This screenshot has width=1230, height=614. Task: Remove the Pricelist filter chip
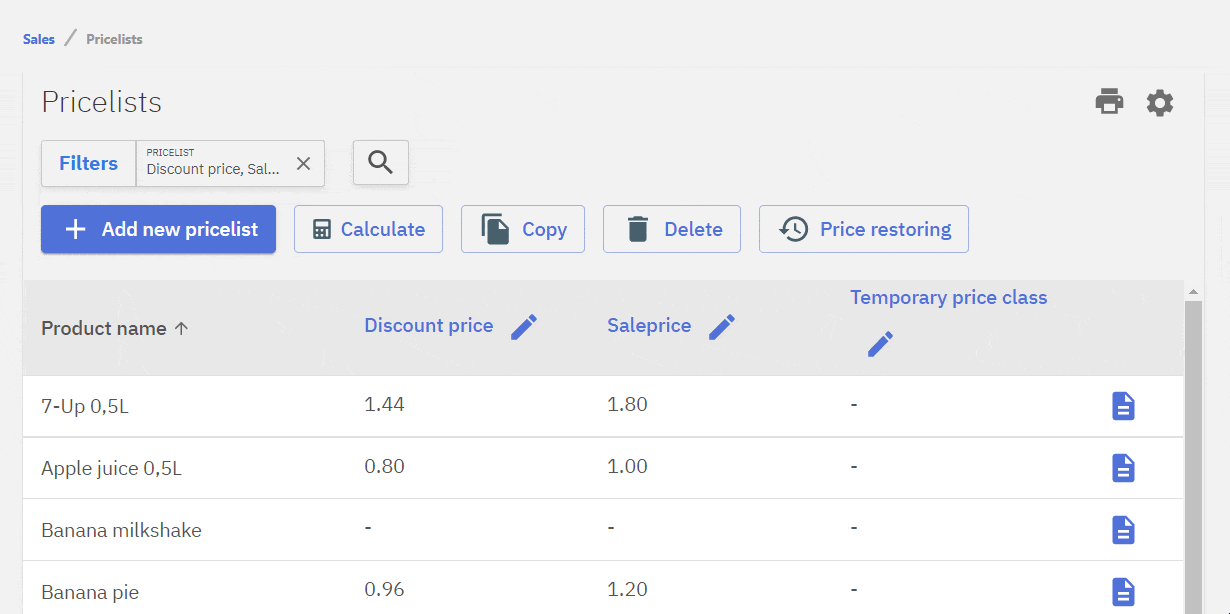coord(303,163)
